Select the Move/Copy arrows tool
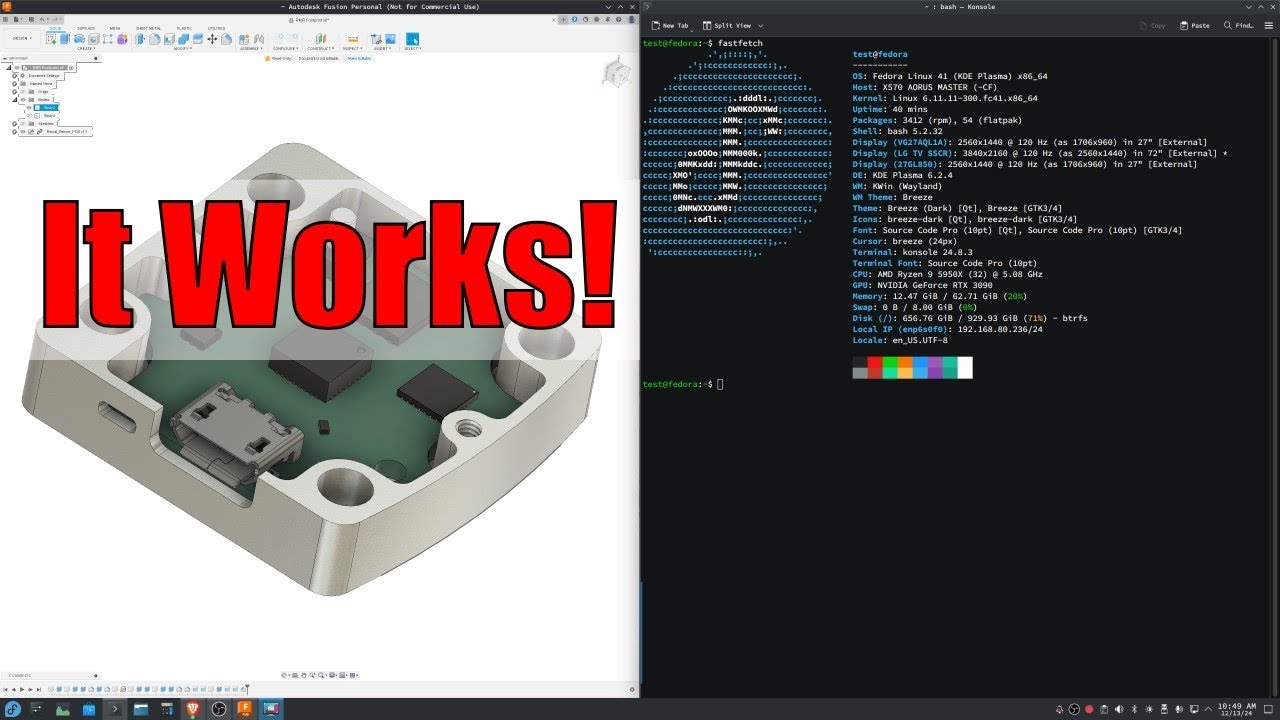 [x=212, y=39]
